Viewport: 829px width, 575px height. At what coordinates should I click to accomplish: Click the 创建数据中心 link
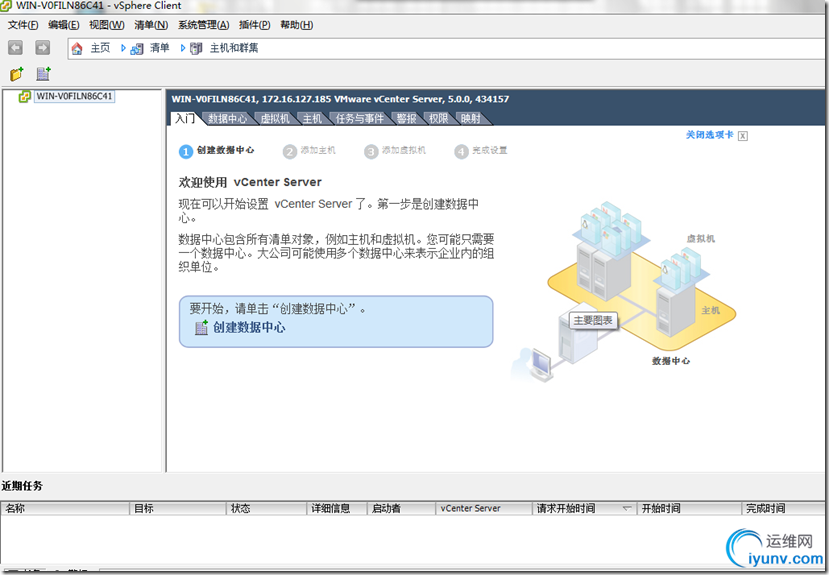coord(249,328)
